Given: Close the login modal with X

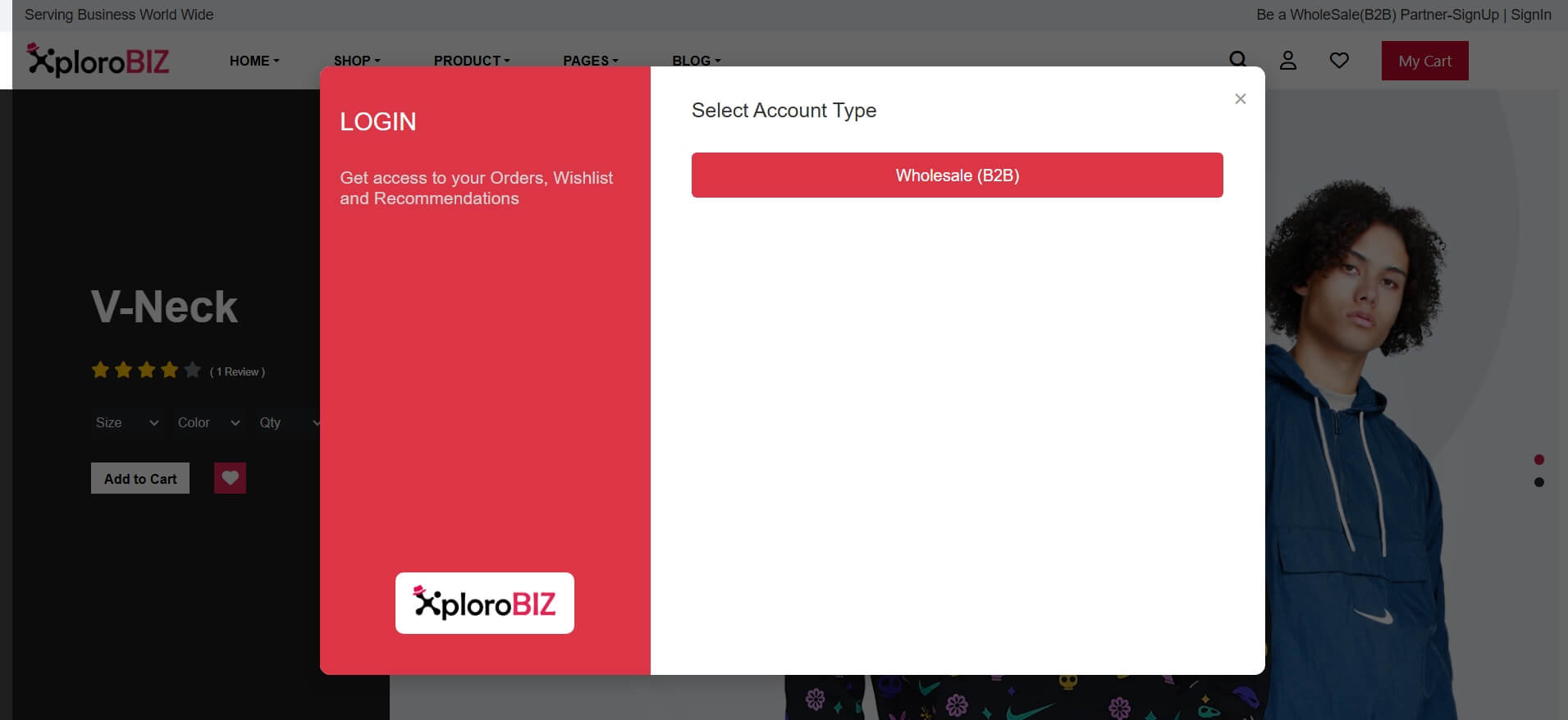Looking at the screenshot, I should [x=1240, y=98].
